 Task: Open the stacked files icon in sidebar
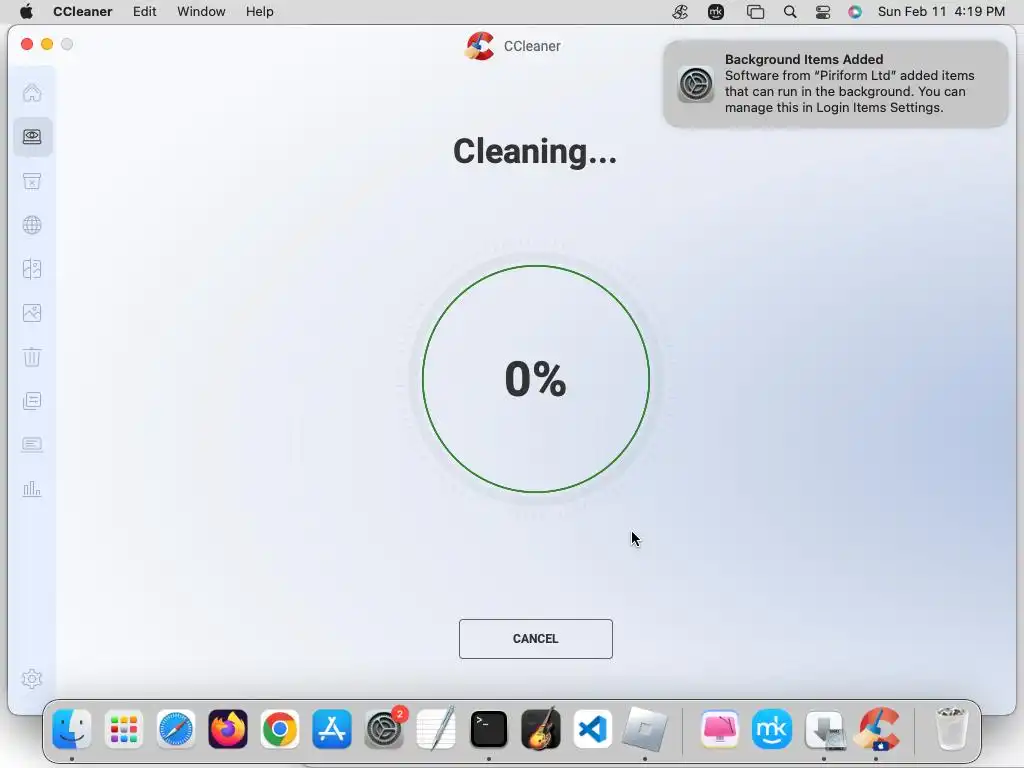click(x=32, y=401)
